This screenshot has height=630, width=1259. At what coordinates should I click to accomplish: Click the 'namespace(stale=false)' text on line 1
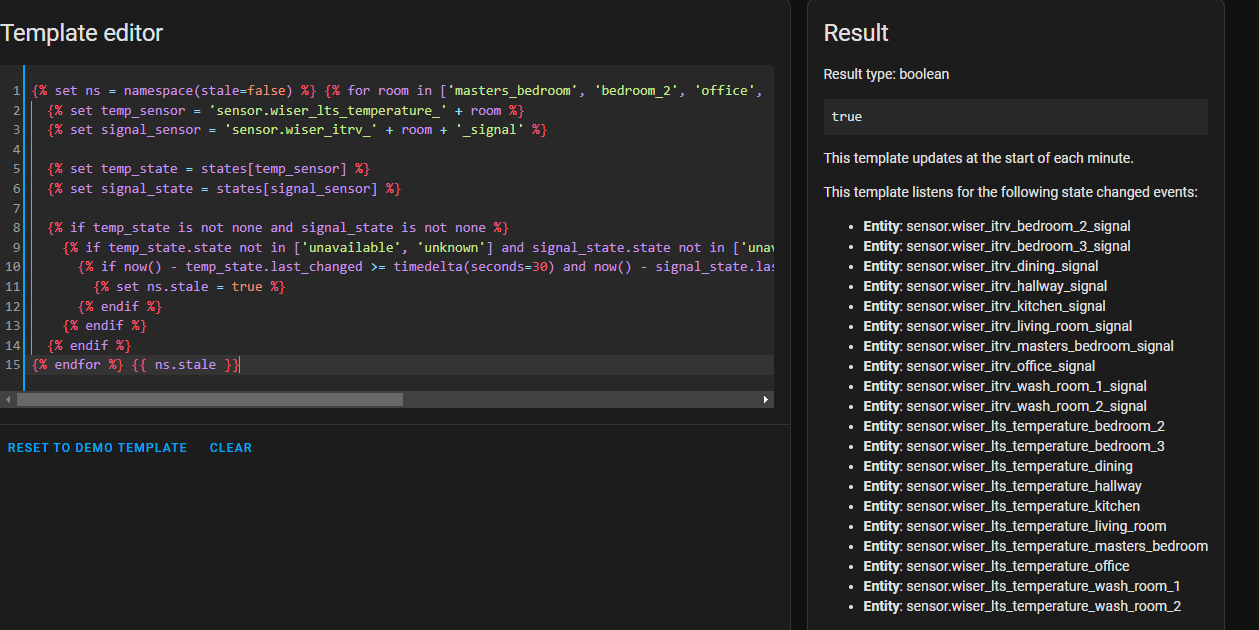pyautogui.click(x=208, y=91)
